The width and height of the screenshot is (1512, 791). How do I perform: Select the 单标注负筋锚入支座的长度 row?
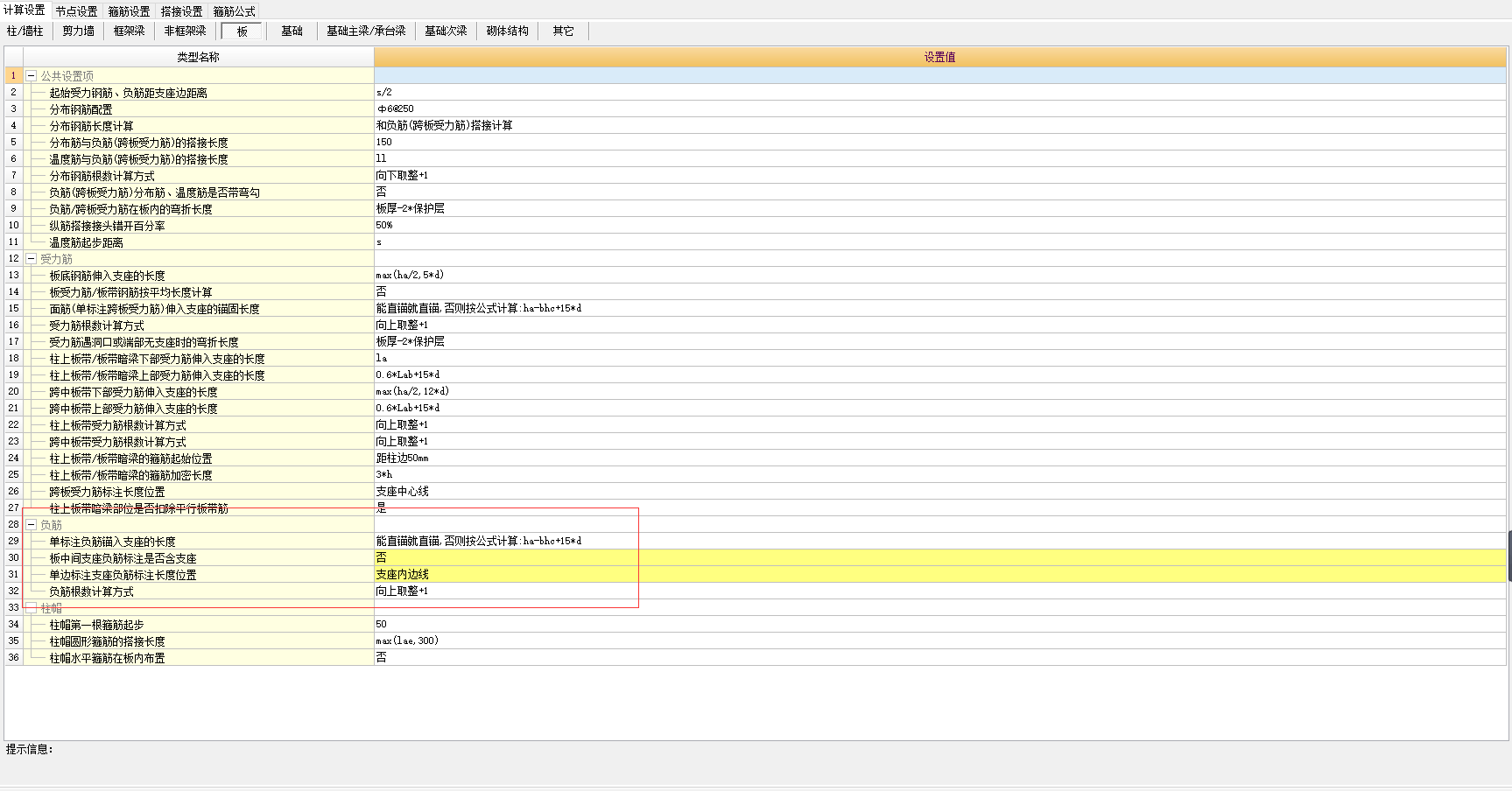click(199, 542)
